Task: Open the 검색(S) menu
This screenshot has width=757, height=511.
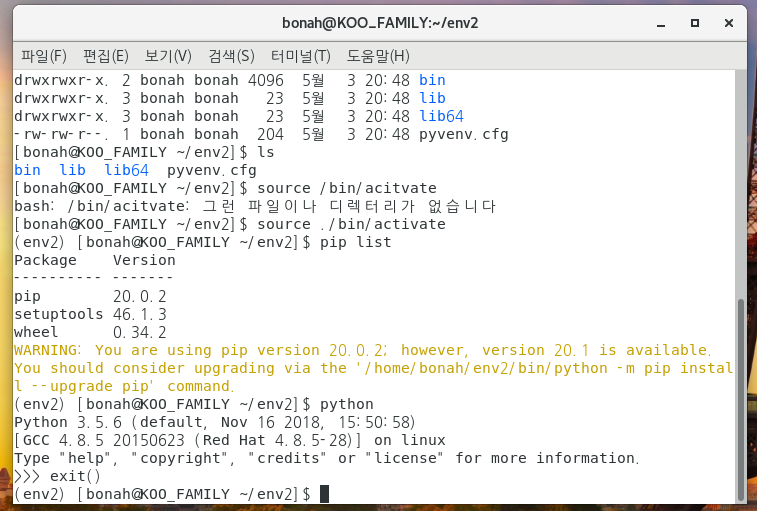Action: (x=231, y=56)
